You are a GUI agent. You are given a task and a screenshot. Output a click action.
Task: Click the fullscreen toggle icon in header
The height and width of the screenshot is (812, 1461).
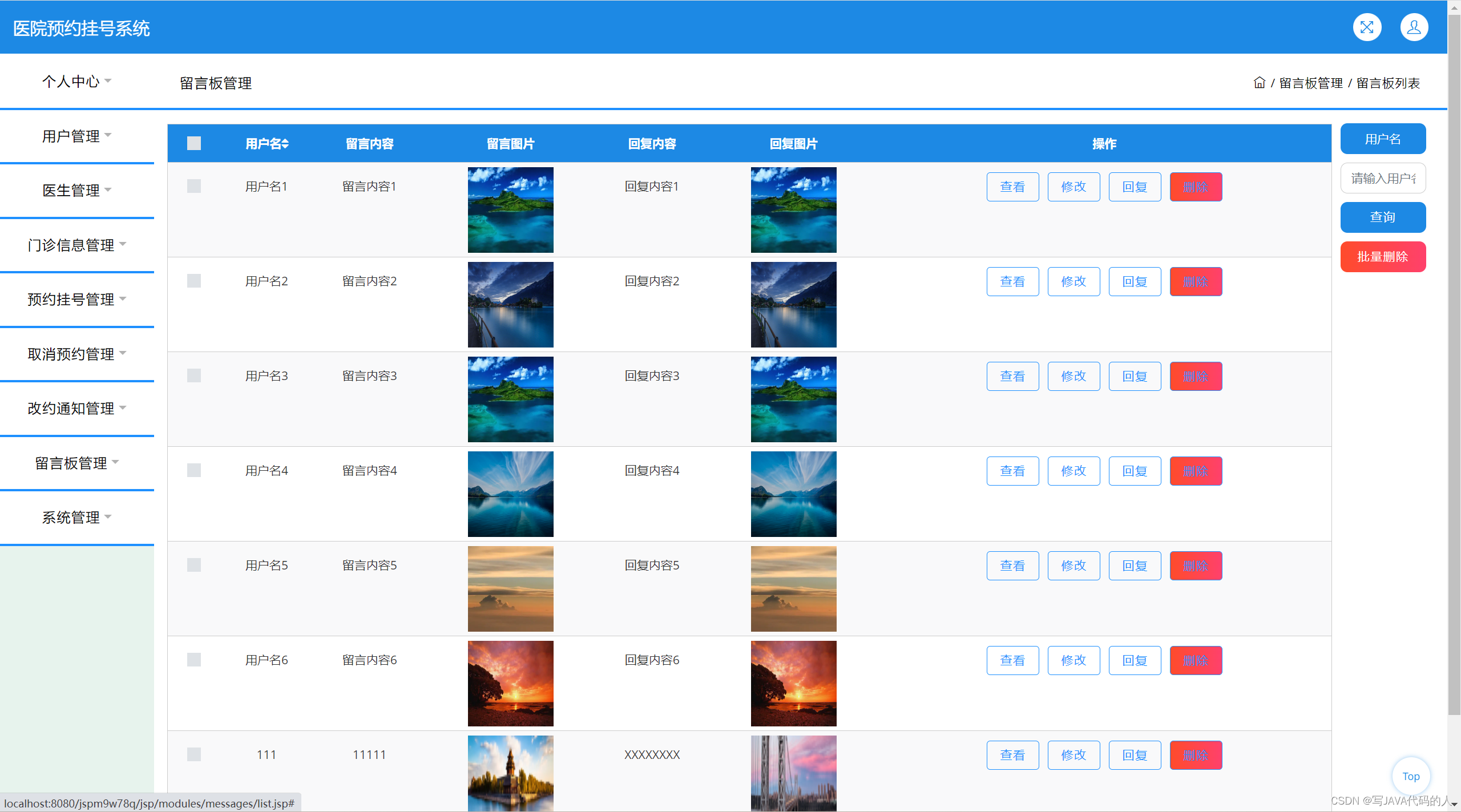(1367, 27)
